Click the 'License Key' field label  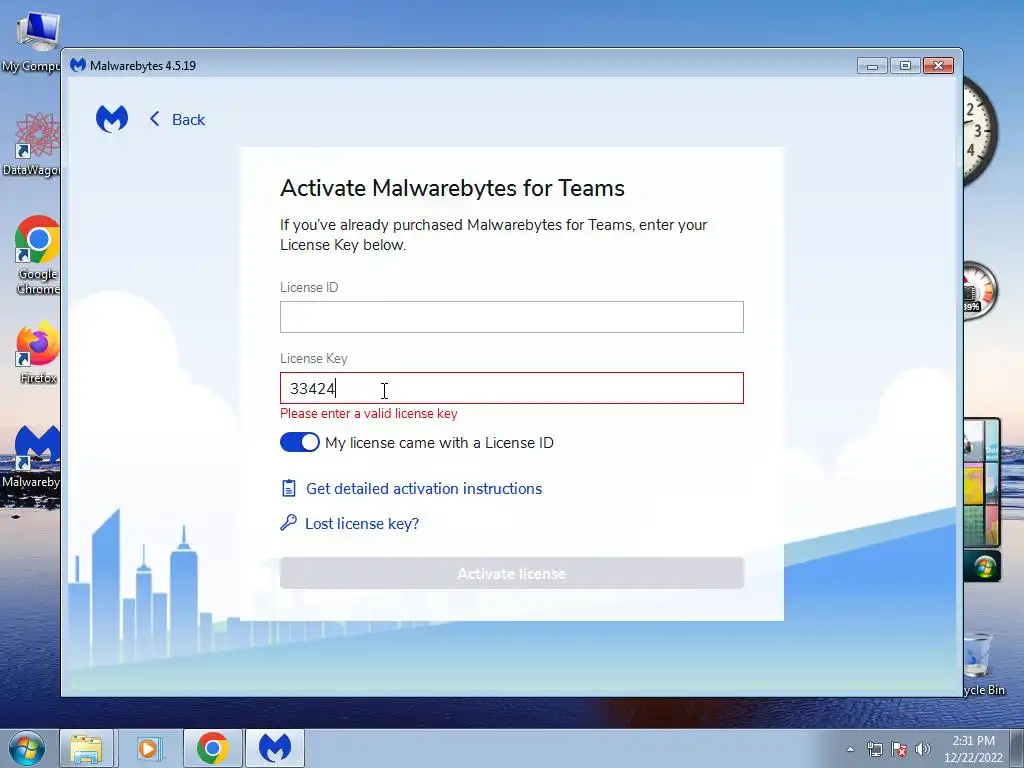click(x=313, y=359)
